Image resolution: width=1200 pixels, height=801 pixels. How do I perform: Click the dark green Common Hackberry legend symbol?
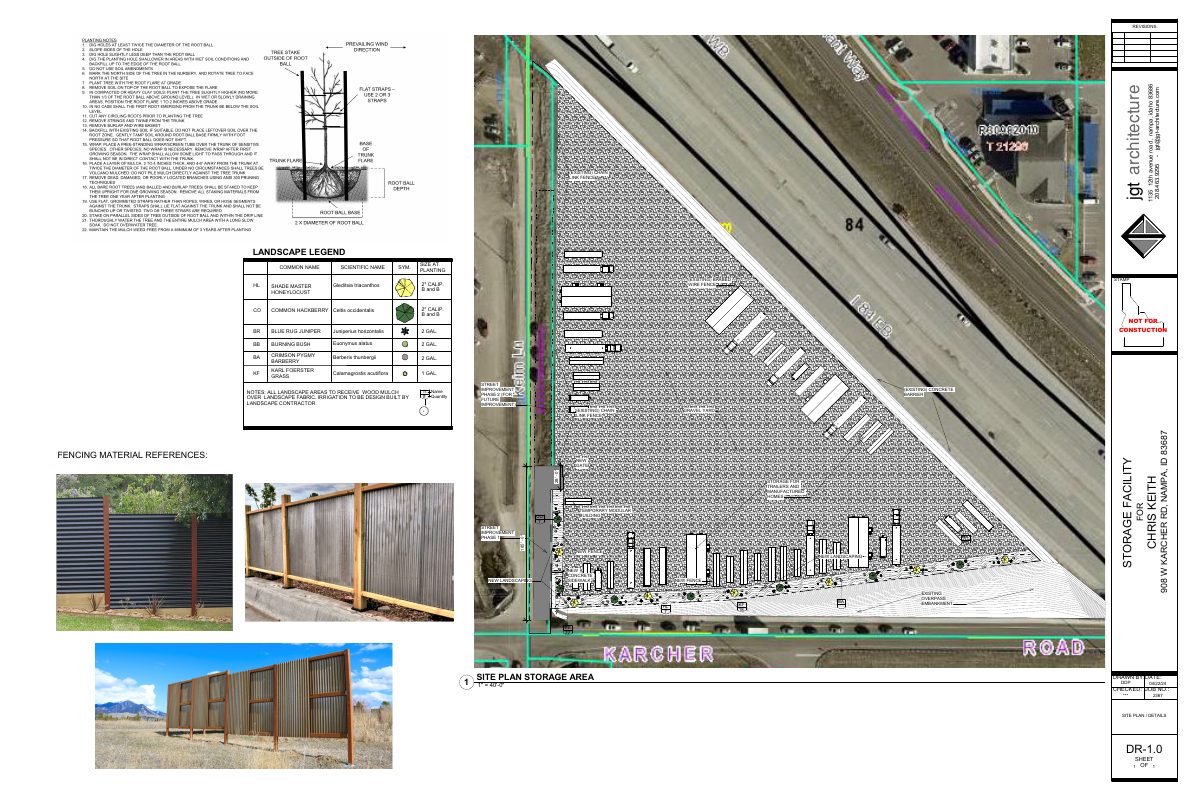coord(404,311)
